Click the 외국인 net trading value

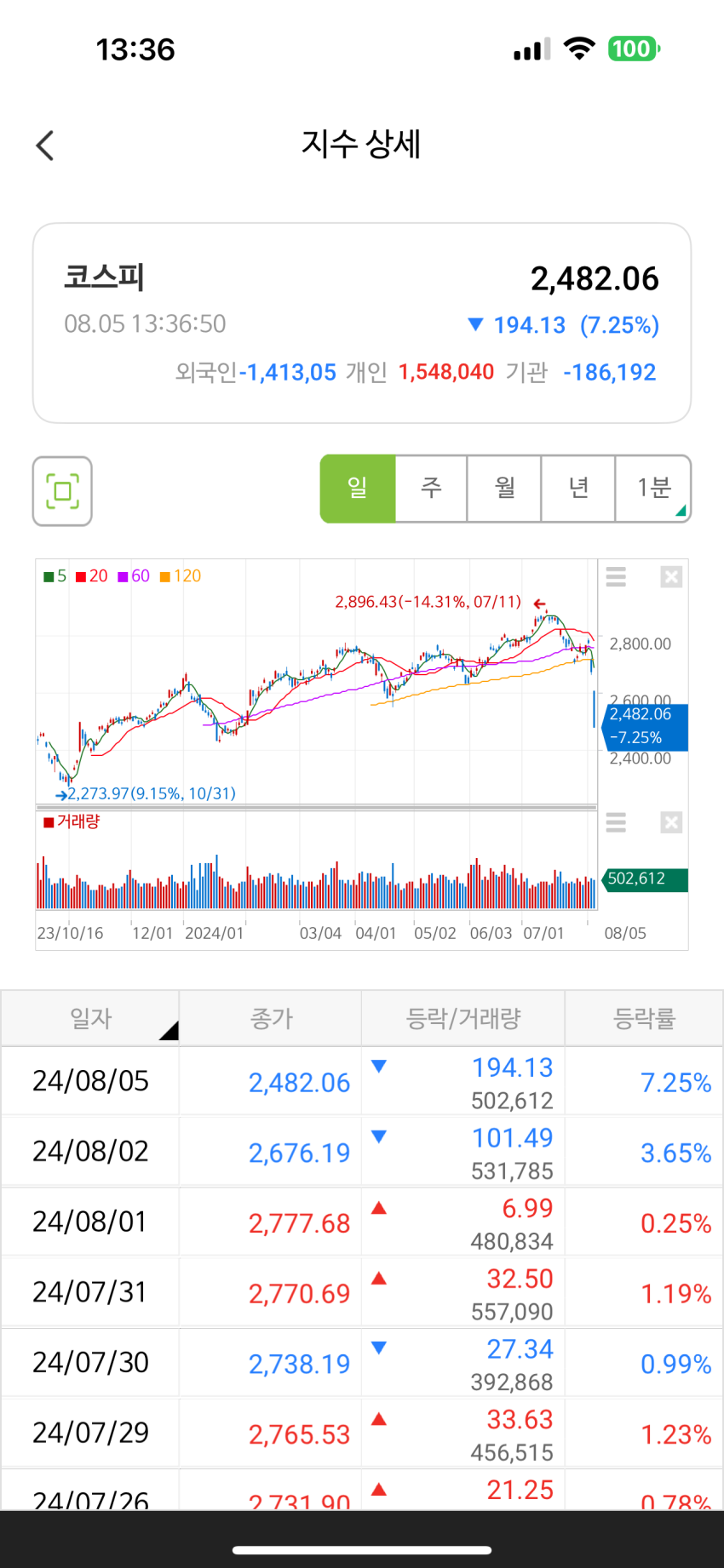[288, 373]
